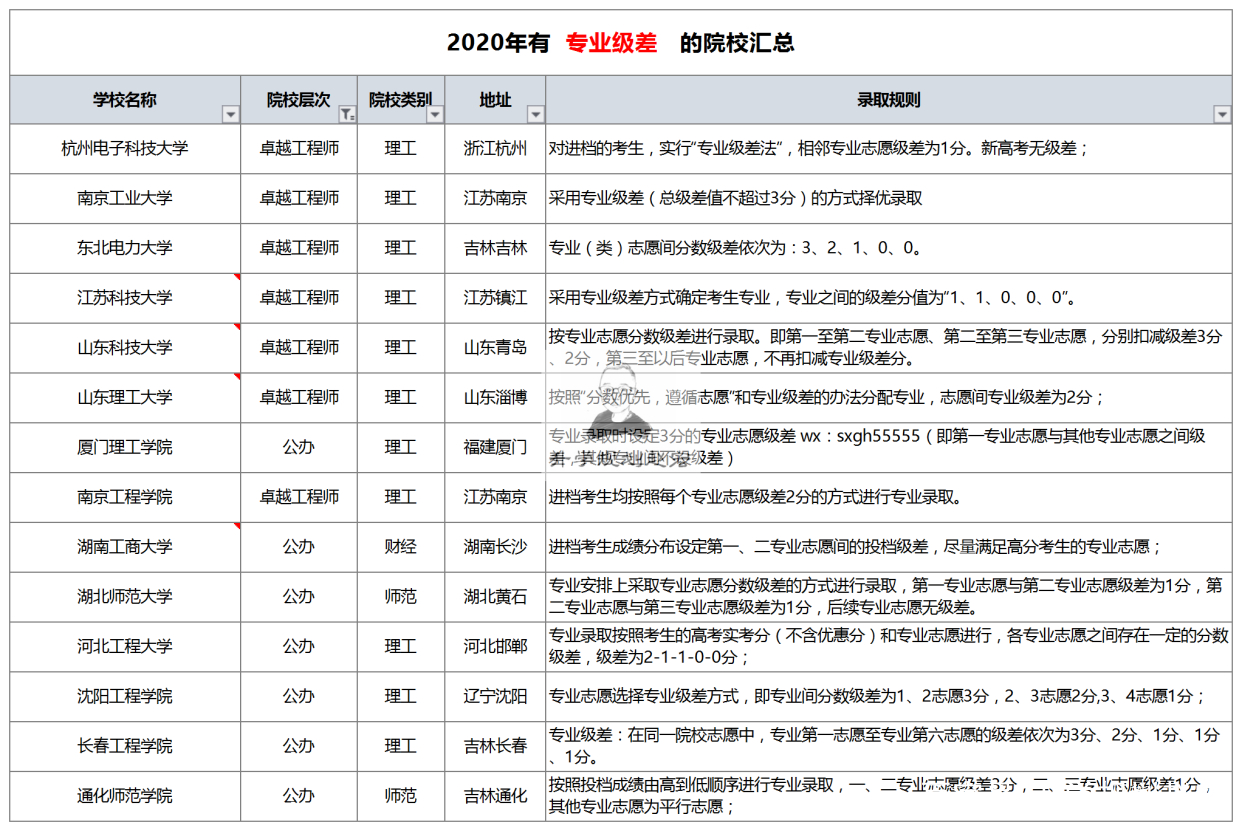Select the cell 南京工业大学
This screenshot has width=1242, height=831.
coord(125,198)
